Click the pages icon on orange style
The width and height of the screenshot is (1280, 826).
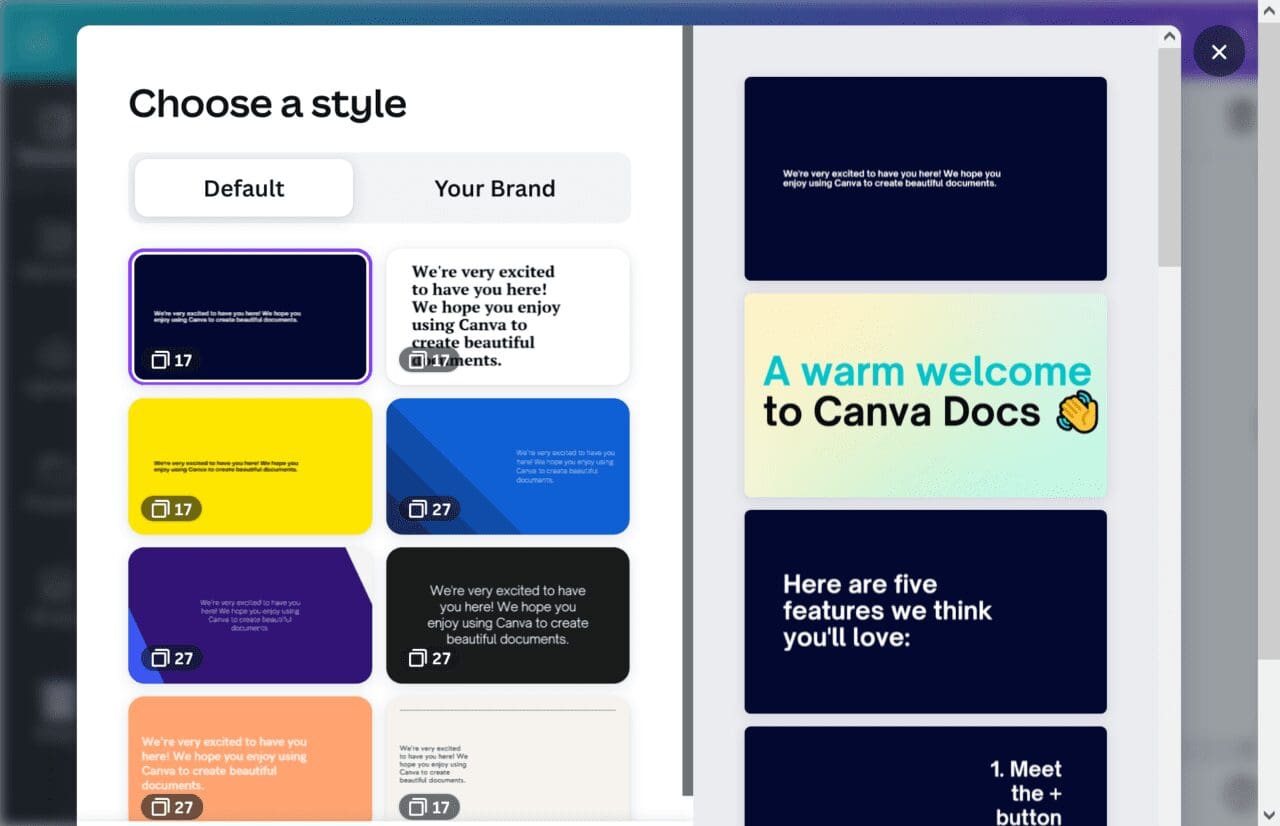pyautogui.click(x=160, y=807)
